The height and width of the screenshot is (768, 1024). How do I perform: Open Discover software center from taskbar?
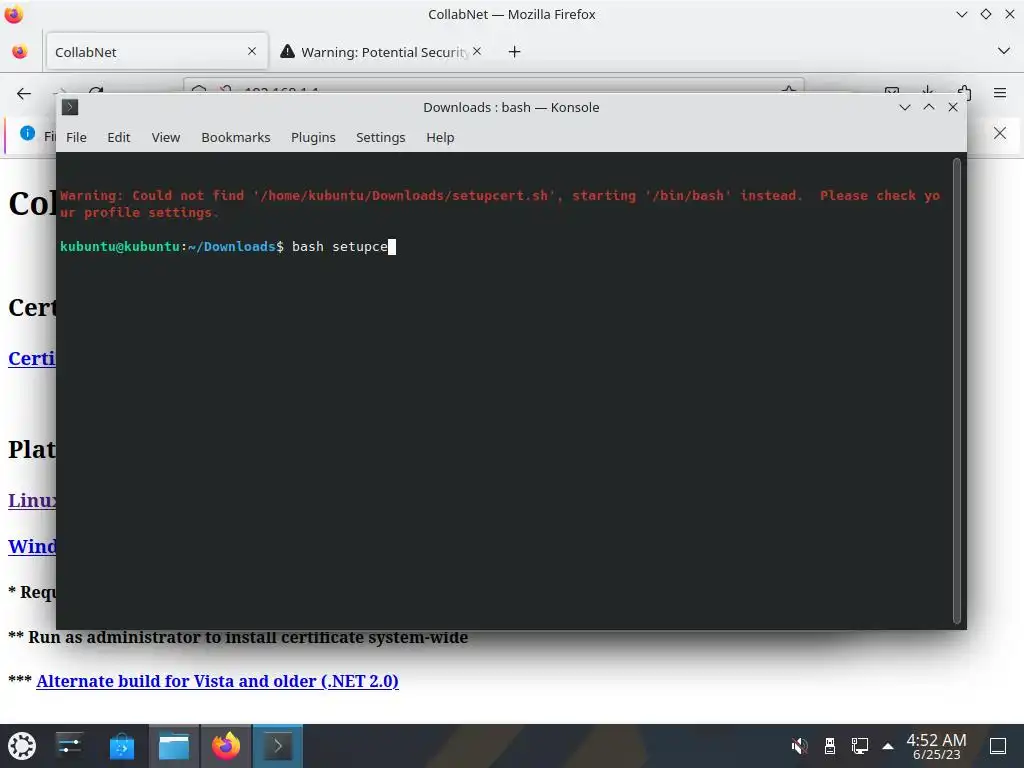(x=121, y=746)
